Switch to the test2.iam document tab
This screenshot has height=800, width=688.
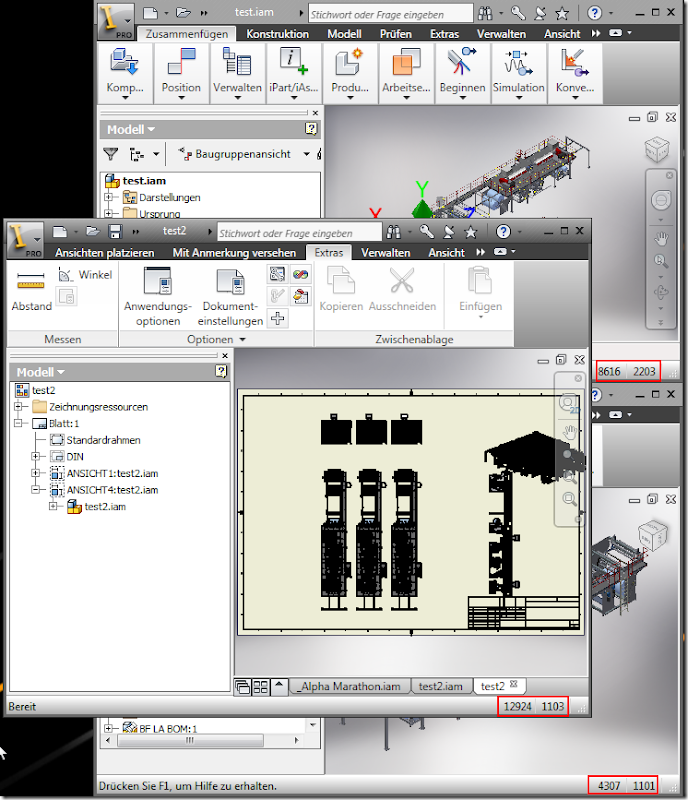tap(440, 686)
